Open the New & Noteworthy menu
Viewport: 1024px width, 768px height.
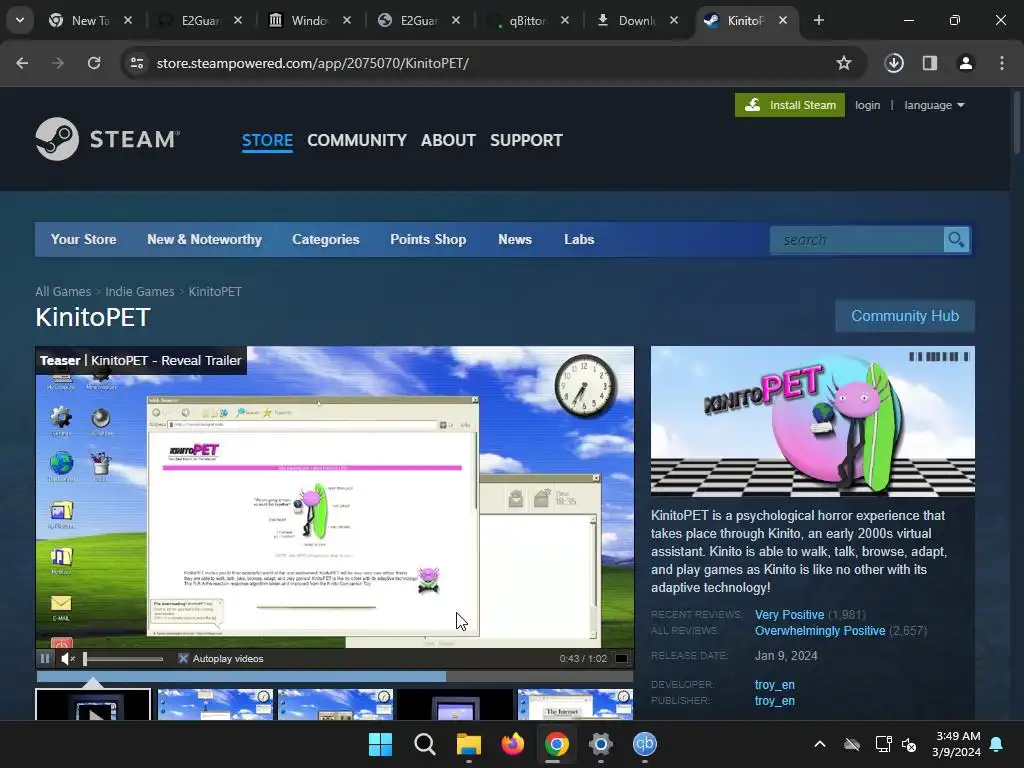point(204,240)
